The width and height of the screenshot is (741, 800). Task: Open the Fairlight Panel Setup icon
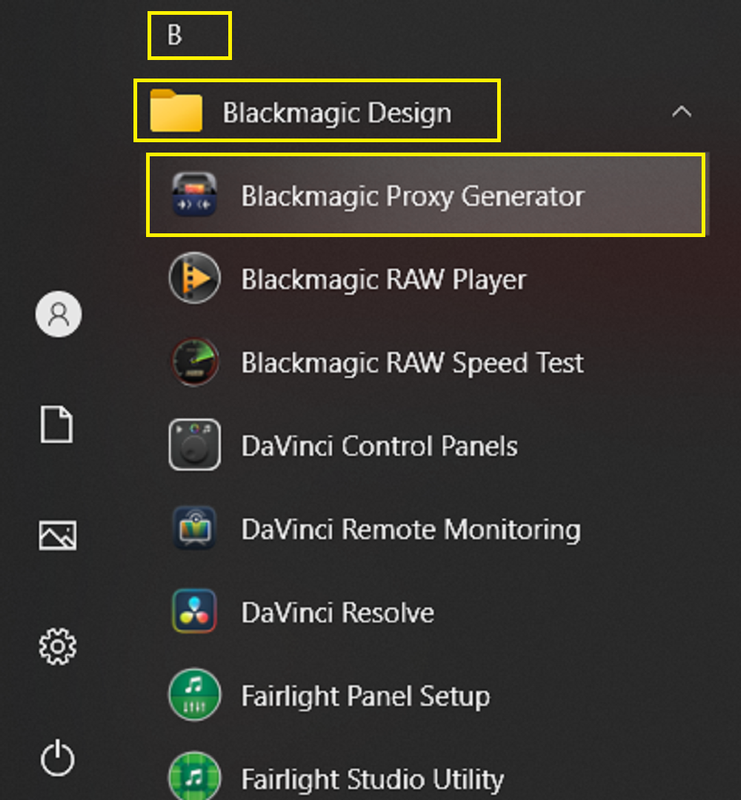(194, 694)
